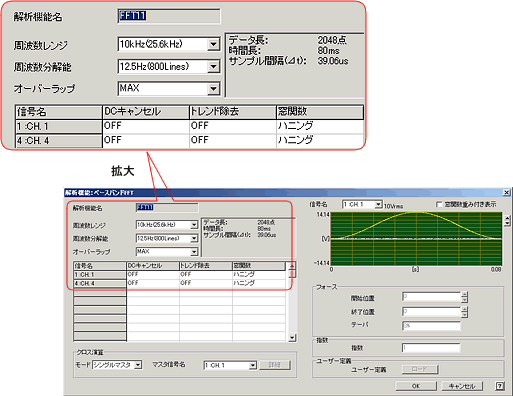This screenshot has height=396, width=513.
Task: Select the DCキャンセル column header in the dialog table
Action: 153,266
